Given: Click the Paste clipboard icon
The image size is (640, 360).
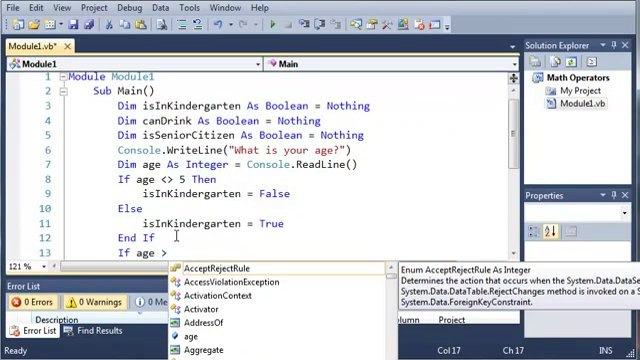Looking at the screenshot, I should pos(140,25).
